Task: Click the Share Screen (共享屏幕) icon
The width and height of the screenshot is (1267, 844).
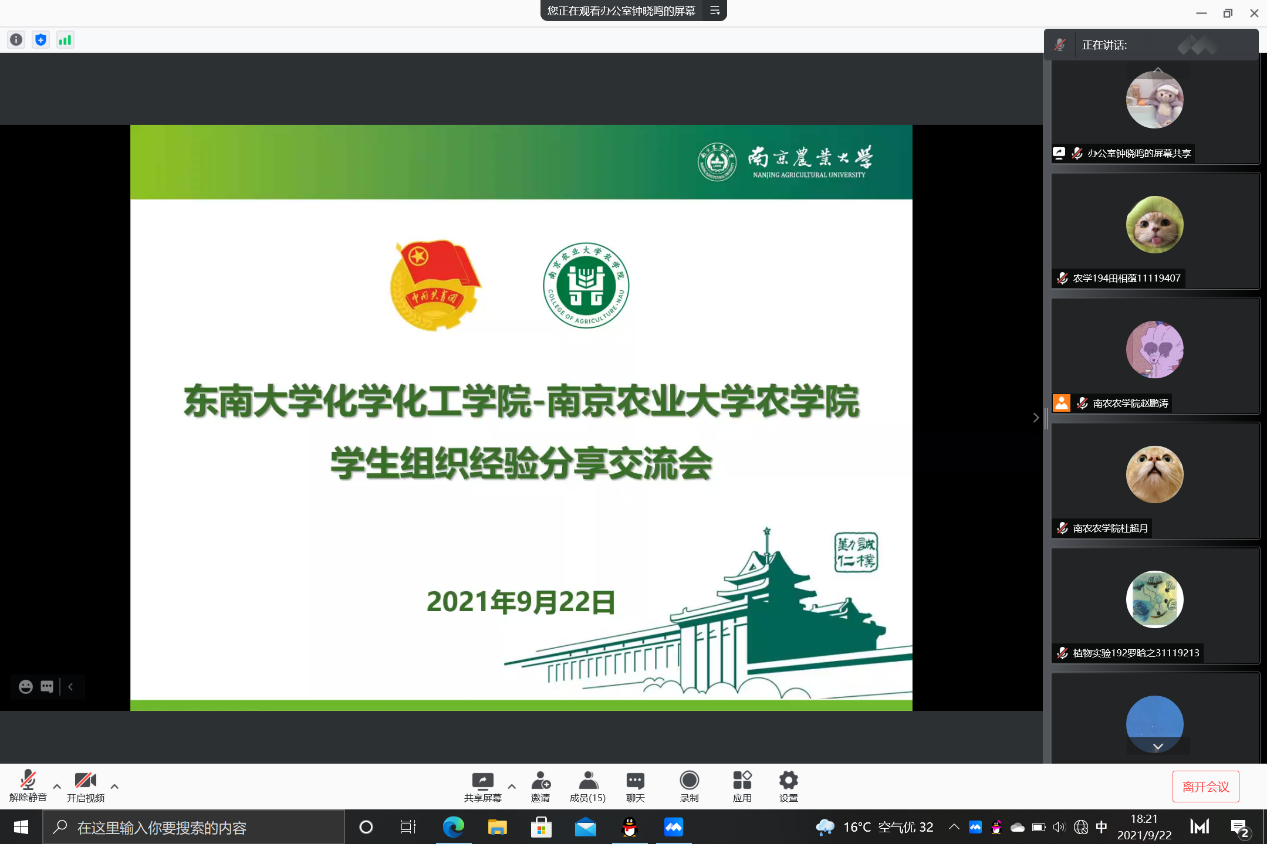Action: pyautogui.click(x=483, y=781)
